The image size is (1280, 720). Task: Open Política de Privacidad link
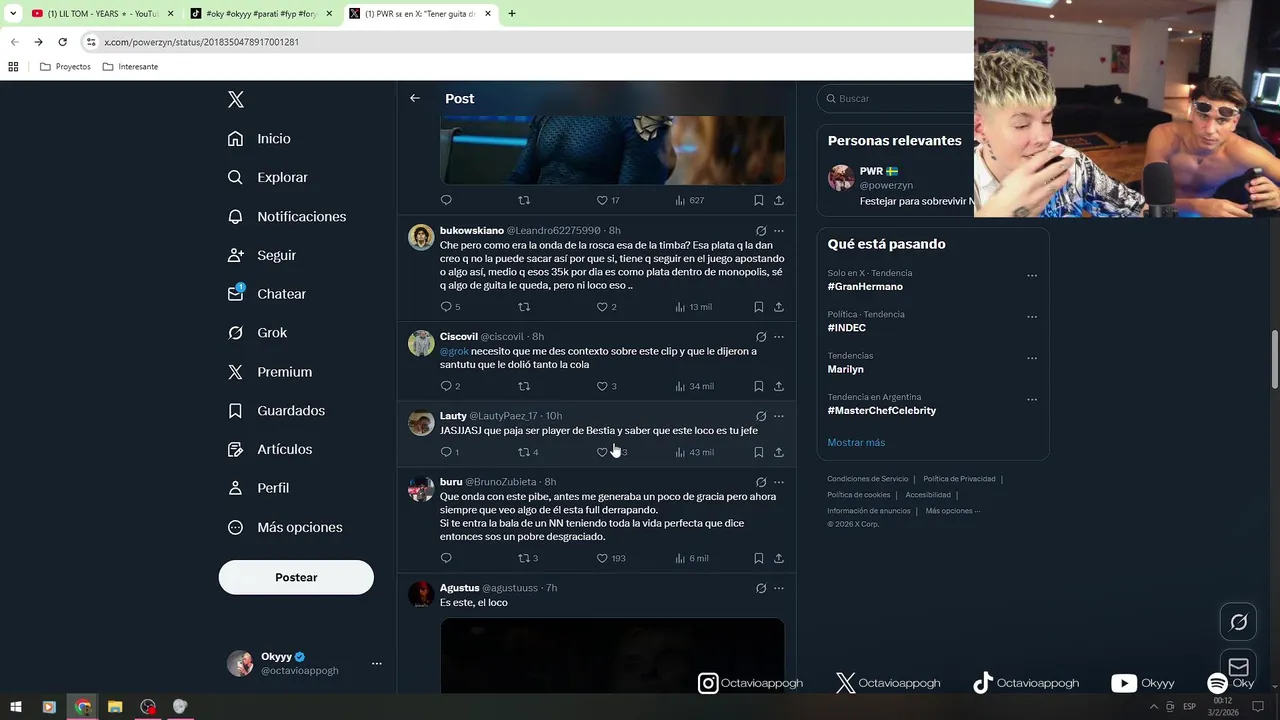coord(959,479)
